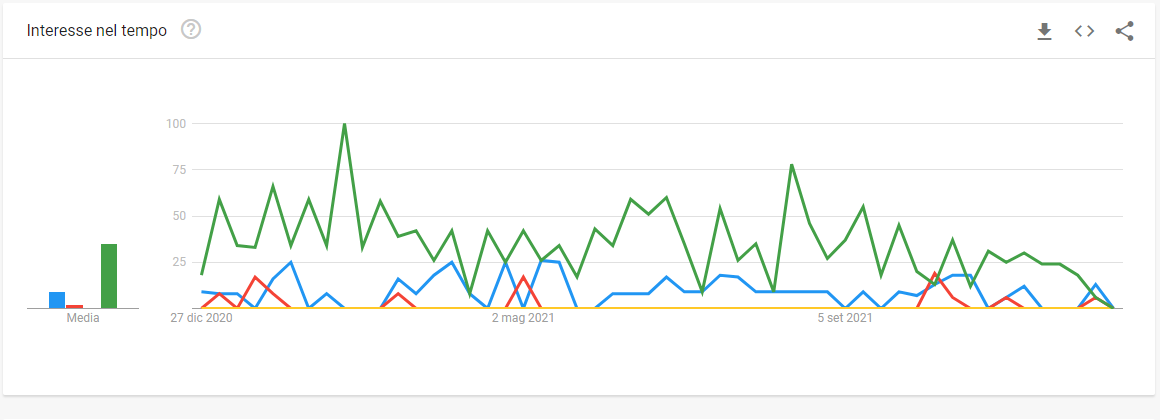Click the "Media" label under bars
Image resolution: width=1160 pixels, height=420 pixels.
click(83, 319)
